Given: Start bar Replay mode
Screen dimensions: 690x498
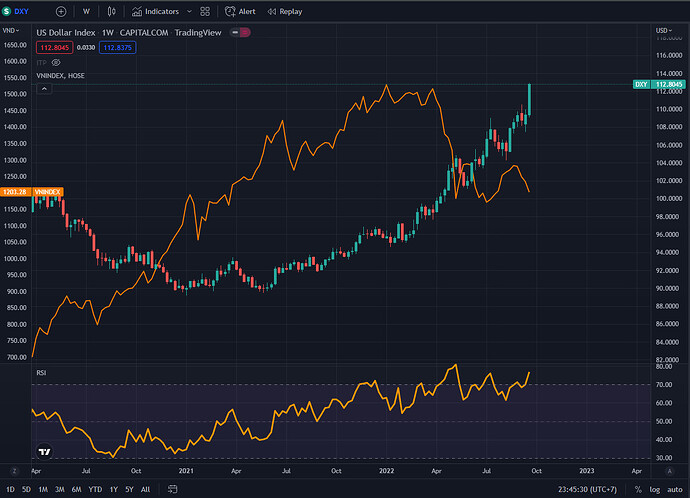Looking at the screenshot, I should [x=284, y=11].
